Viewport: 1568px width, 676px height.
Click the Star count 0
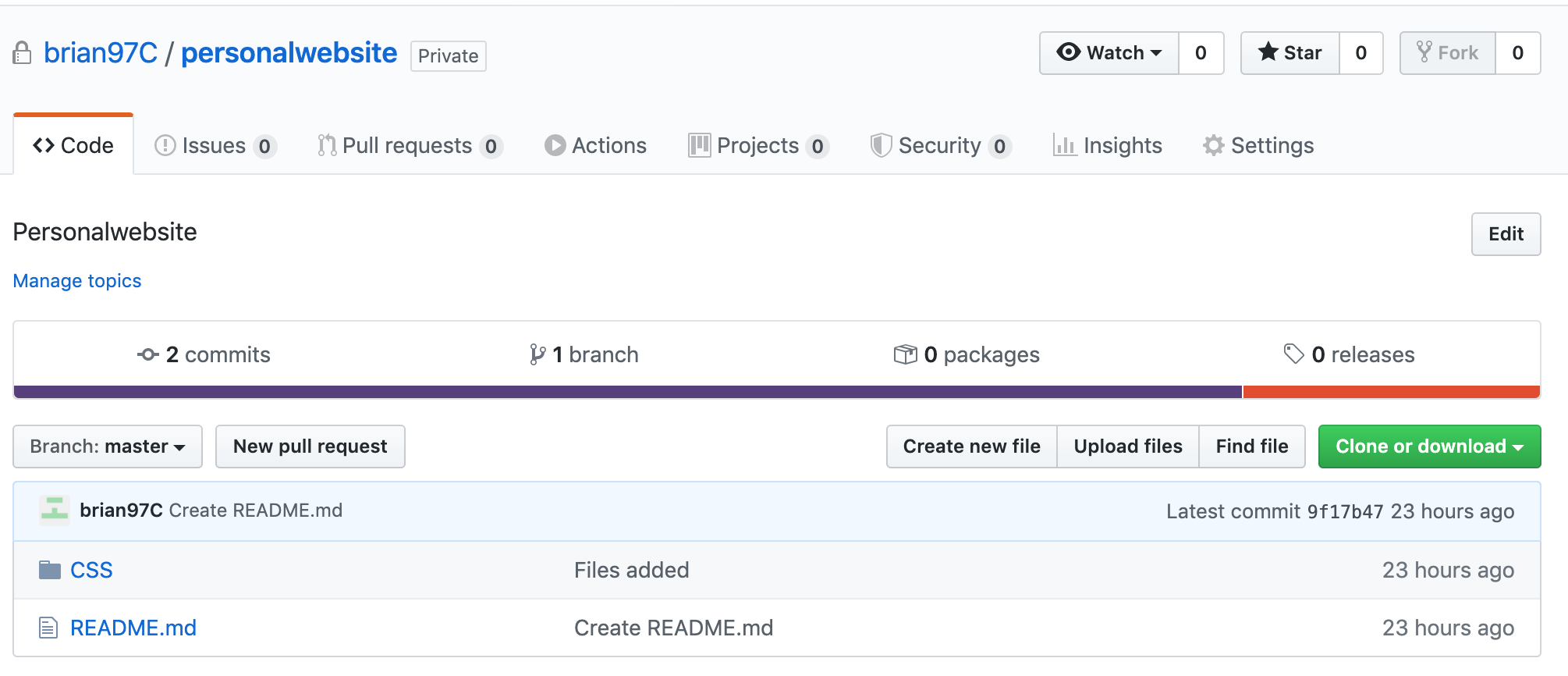coord(1361,53)
